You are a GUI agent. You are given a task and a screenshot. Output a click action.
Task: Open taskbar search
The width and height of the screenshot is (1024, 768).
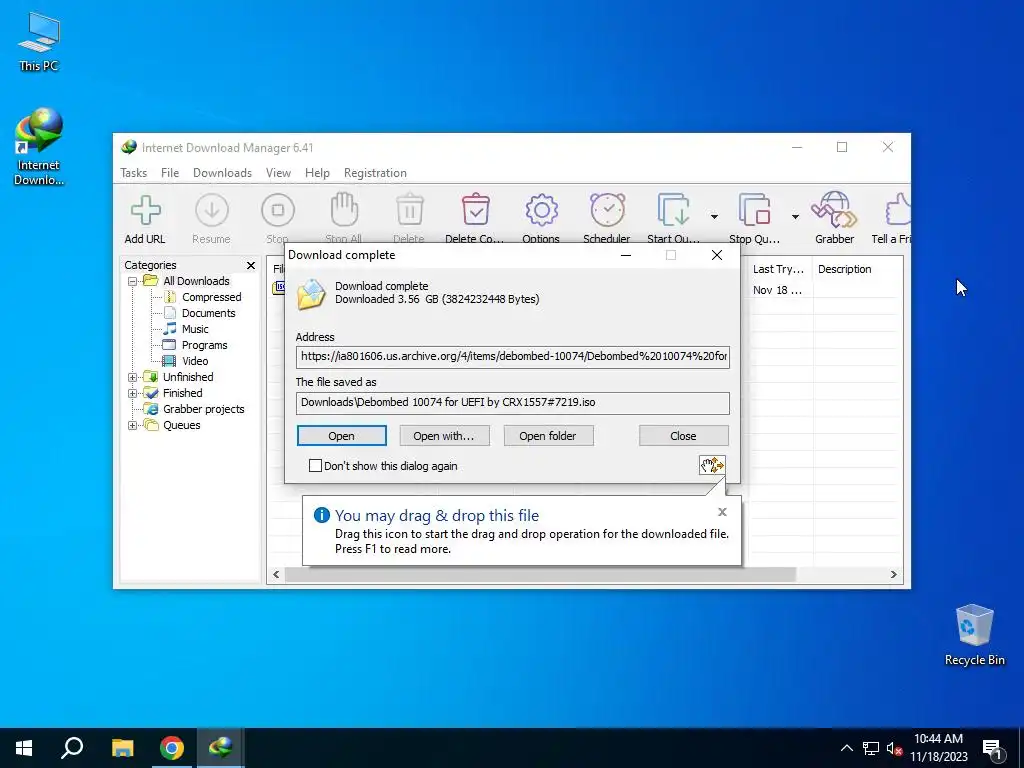(x=72, y=748)
